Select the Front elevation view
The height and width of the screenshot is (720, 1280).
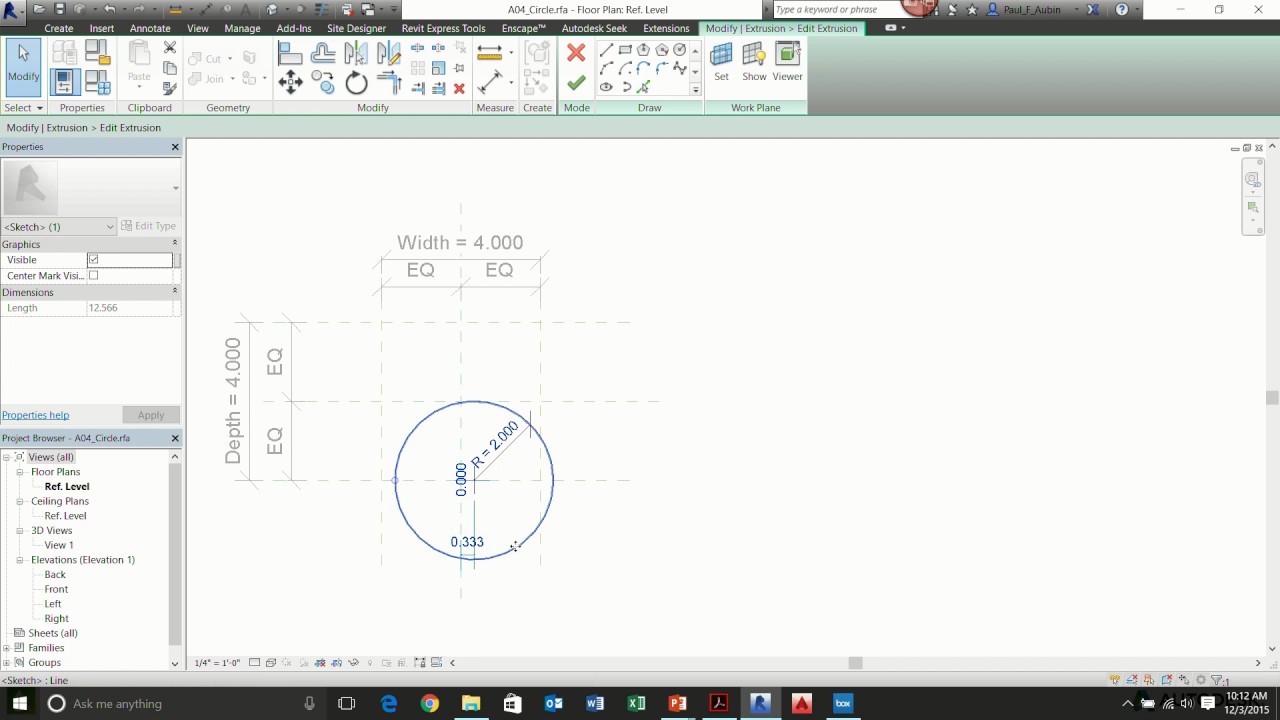click(56, 589)
